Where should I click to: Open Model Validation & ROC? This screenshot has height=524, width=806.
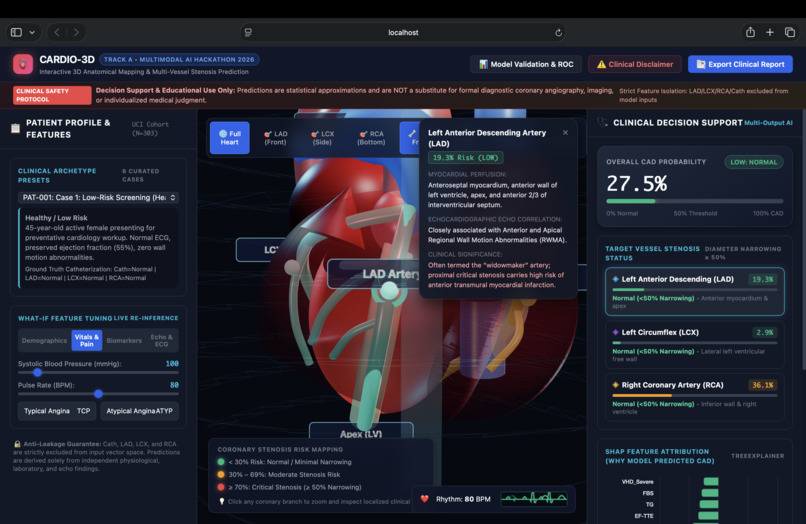click(526, 64)
